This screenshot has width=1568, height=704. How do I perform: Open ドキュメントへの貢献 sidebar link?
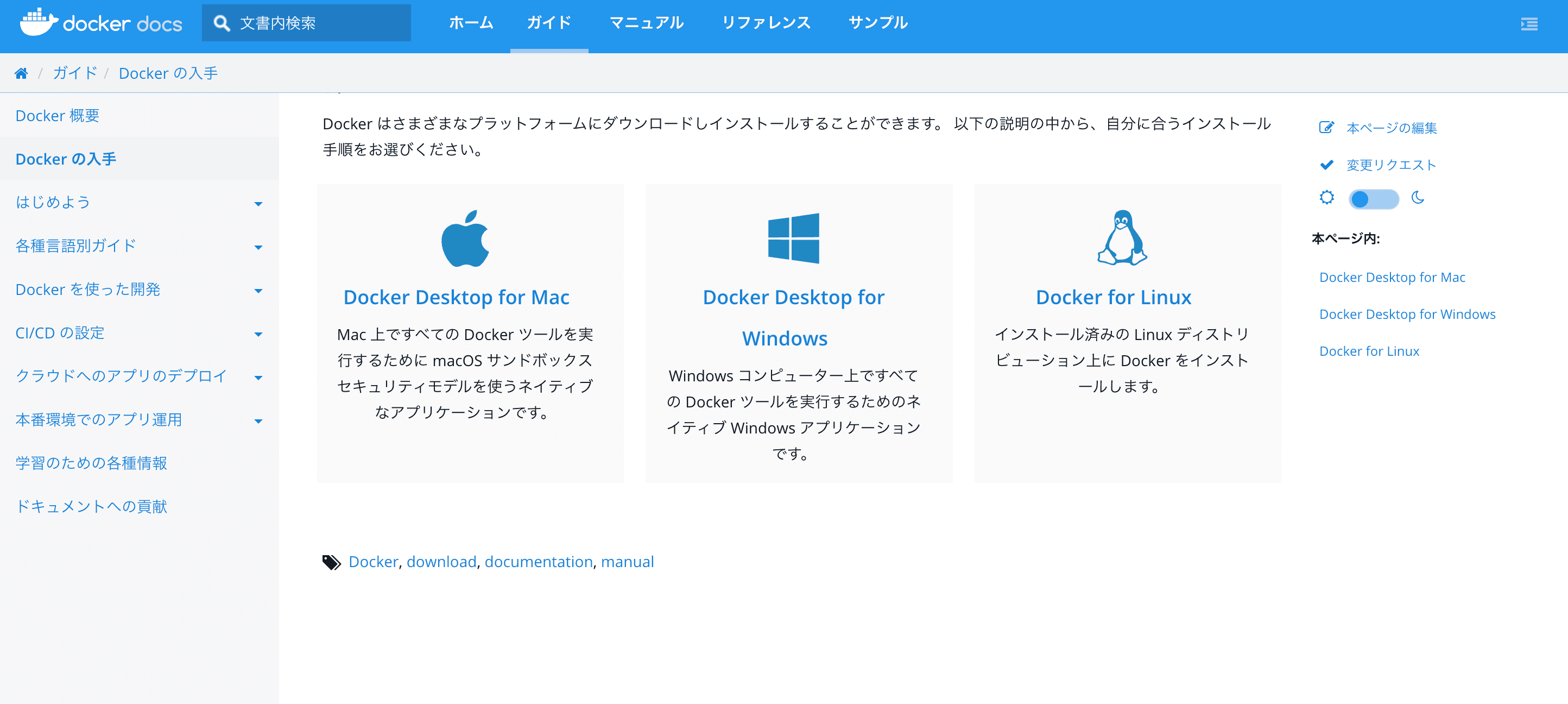pos(91,507)
